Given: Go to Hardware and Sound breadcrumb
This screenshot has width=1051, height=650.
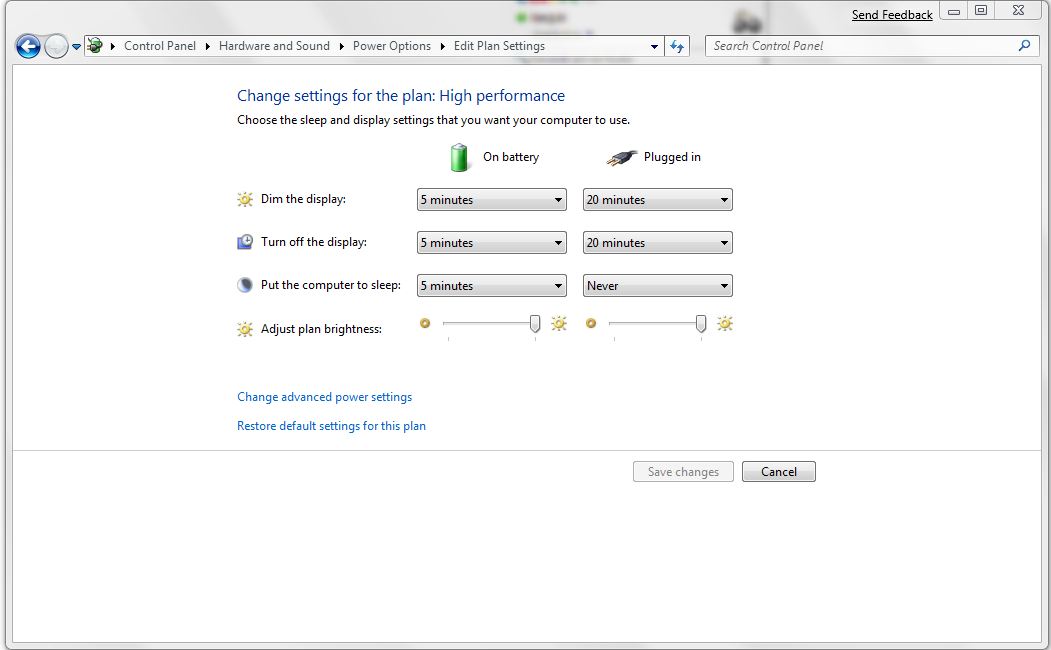Looking at the screenshot, I should coord(274,46).
